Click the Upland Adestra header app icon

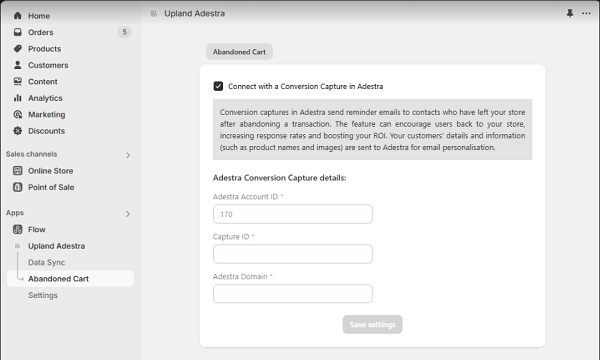[154, 13]
